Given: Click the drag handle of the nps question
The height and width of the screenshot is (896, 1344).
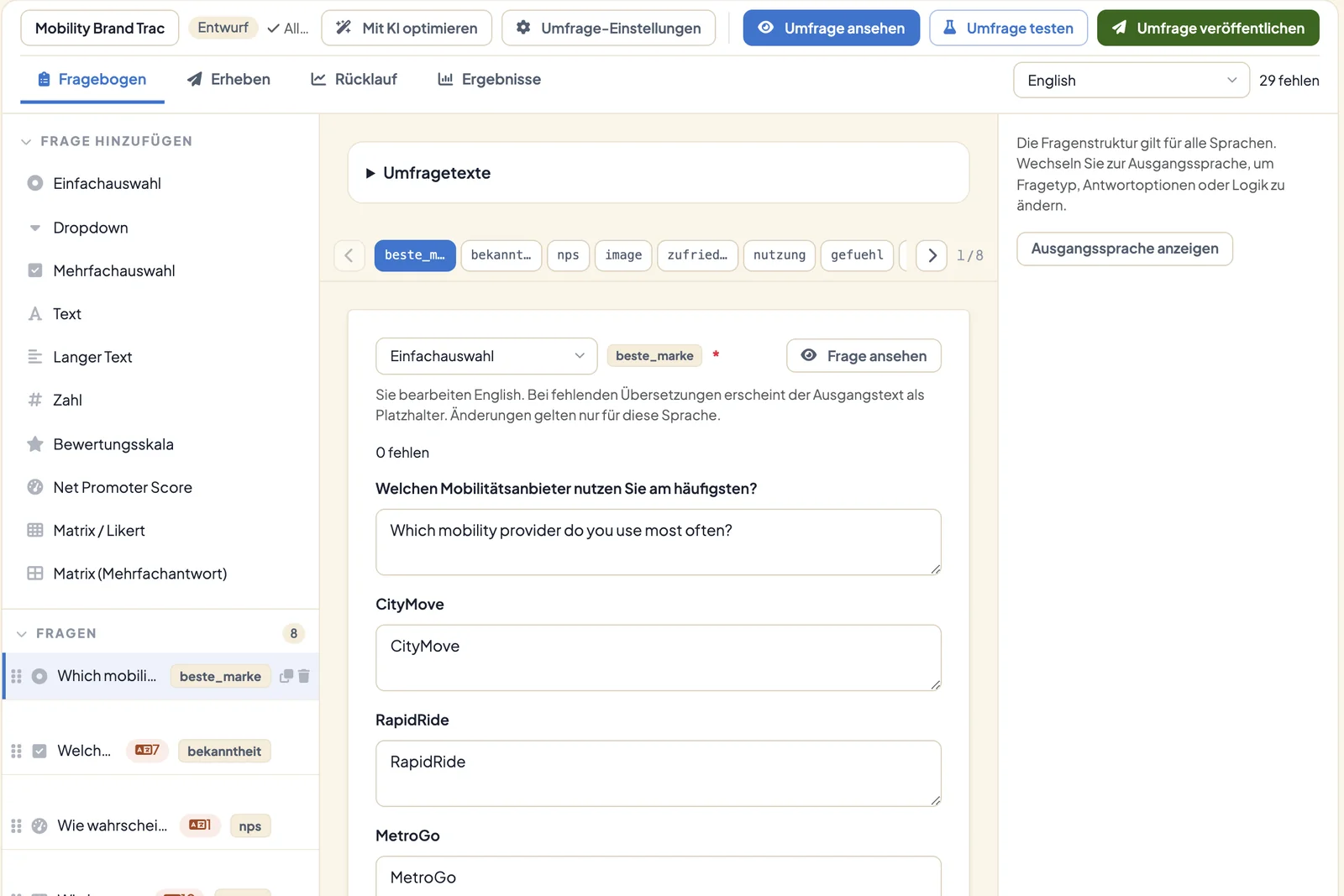Looking at the screenshot, I should point(16,825).
